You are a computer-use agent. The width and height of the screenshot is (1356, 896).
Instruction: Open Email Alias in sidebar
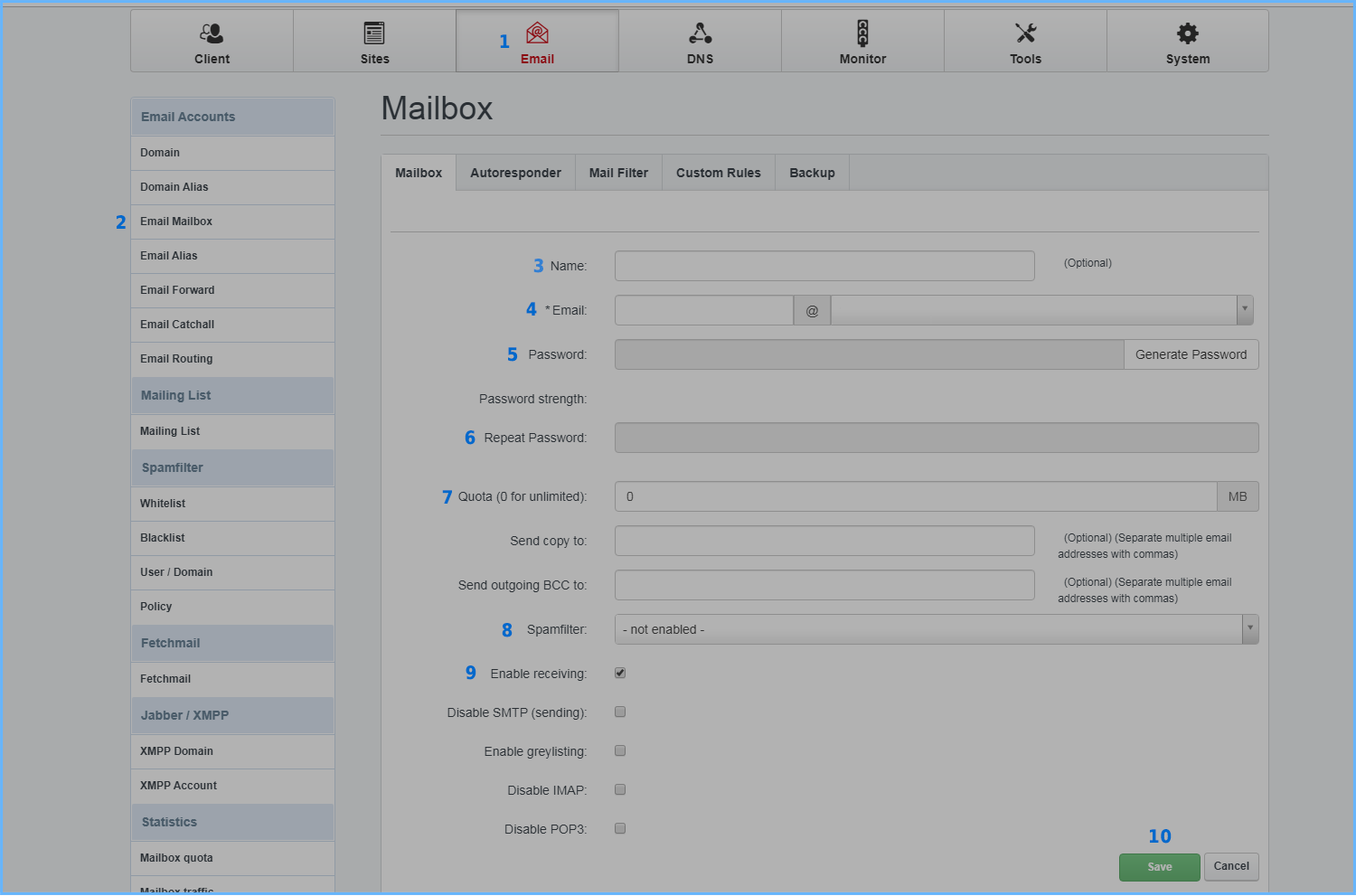232,256
